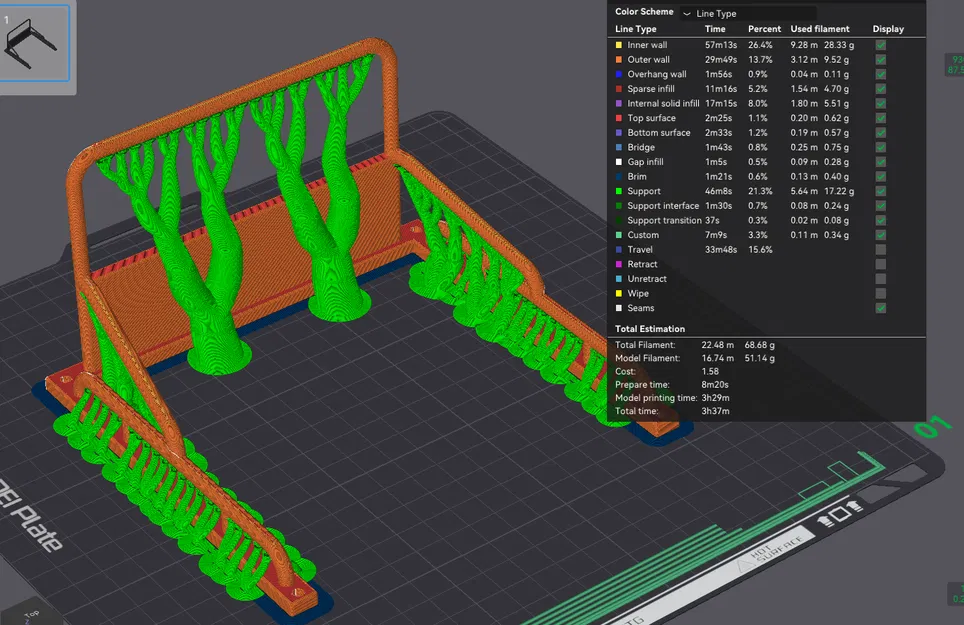
Task: Toggle Support display checkbox
Action: [x=880, y=191]
